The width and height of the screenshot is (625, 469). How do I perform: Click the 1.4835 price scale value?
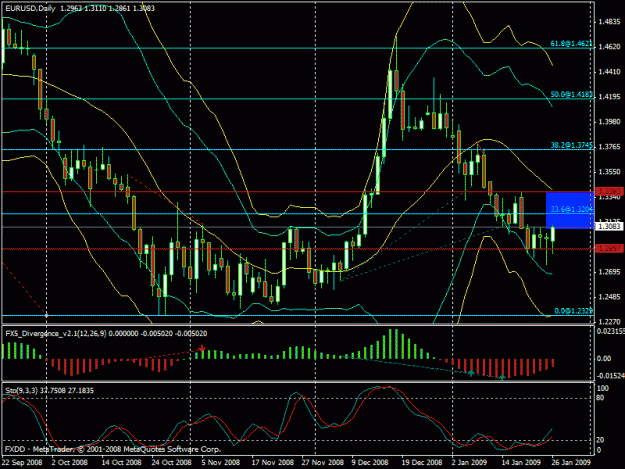point(609,22)
